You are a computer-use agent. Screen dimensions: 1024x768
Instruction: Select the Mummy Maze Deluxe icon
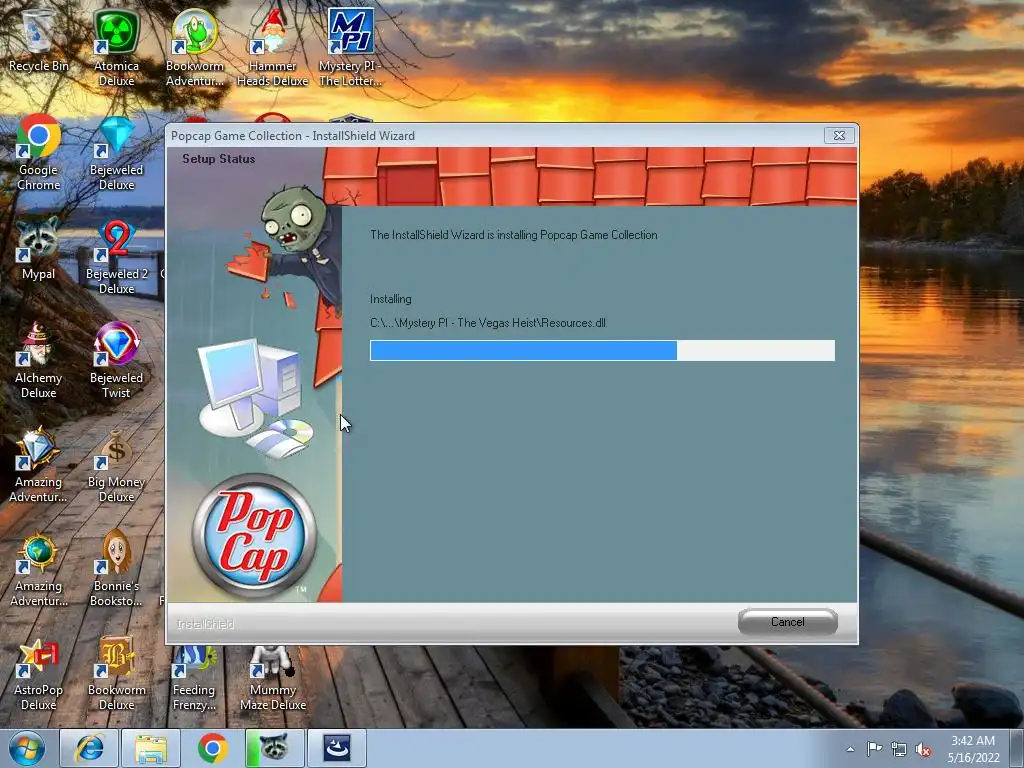272,676
